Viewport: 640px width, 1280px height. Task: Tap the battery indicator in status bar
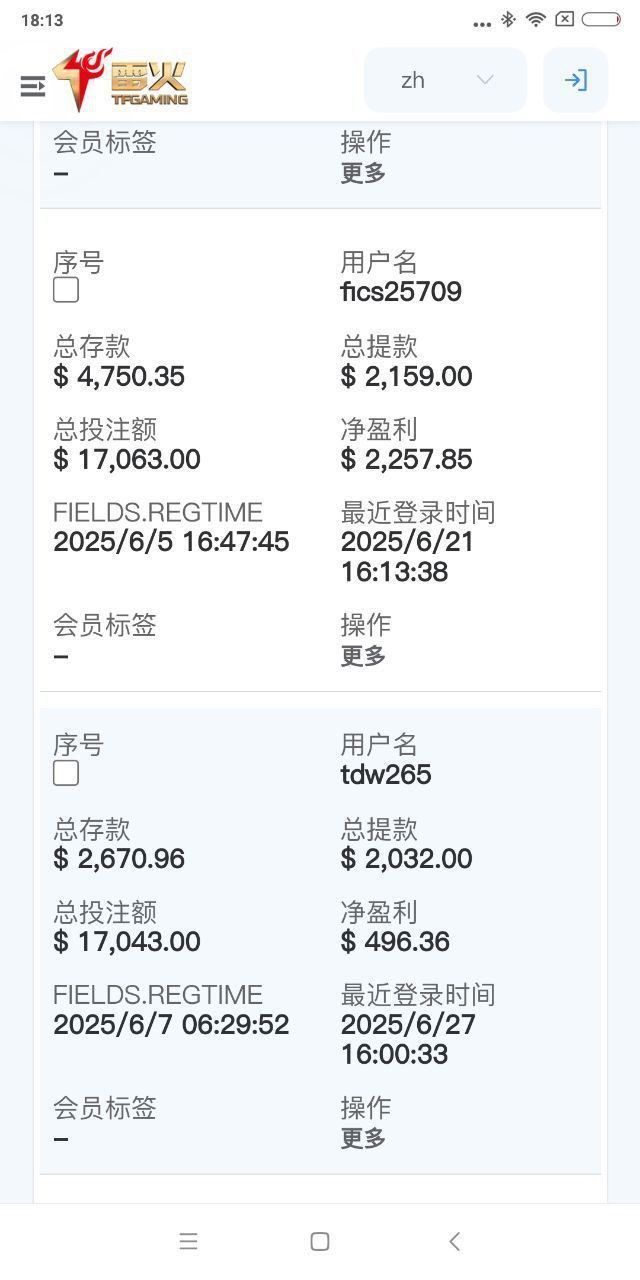(x=601, y=19)
